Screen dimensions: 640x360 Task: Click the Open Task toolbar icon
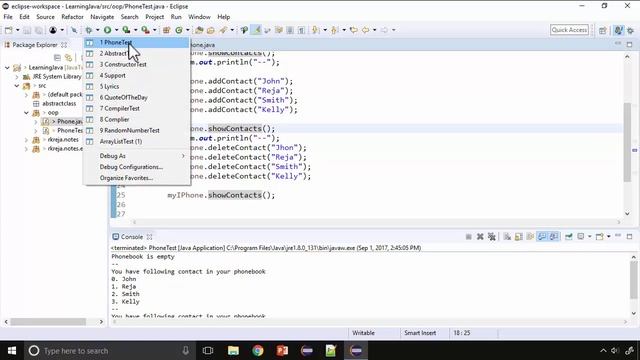211,30
